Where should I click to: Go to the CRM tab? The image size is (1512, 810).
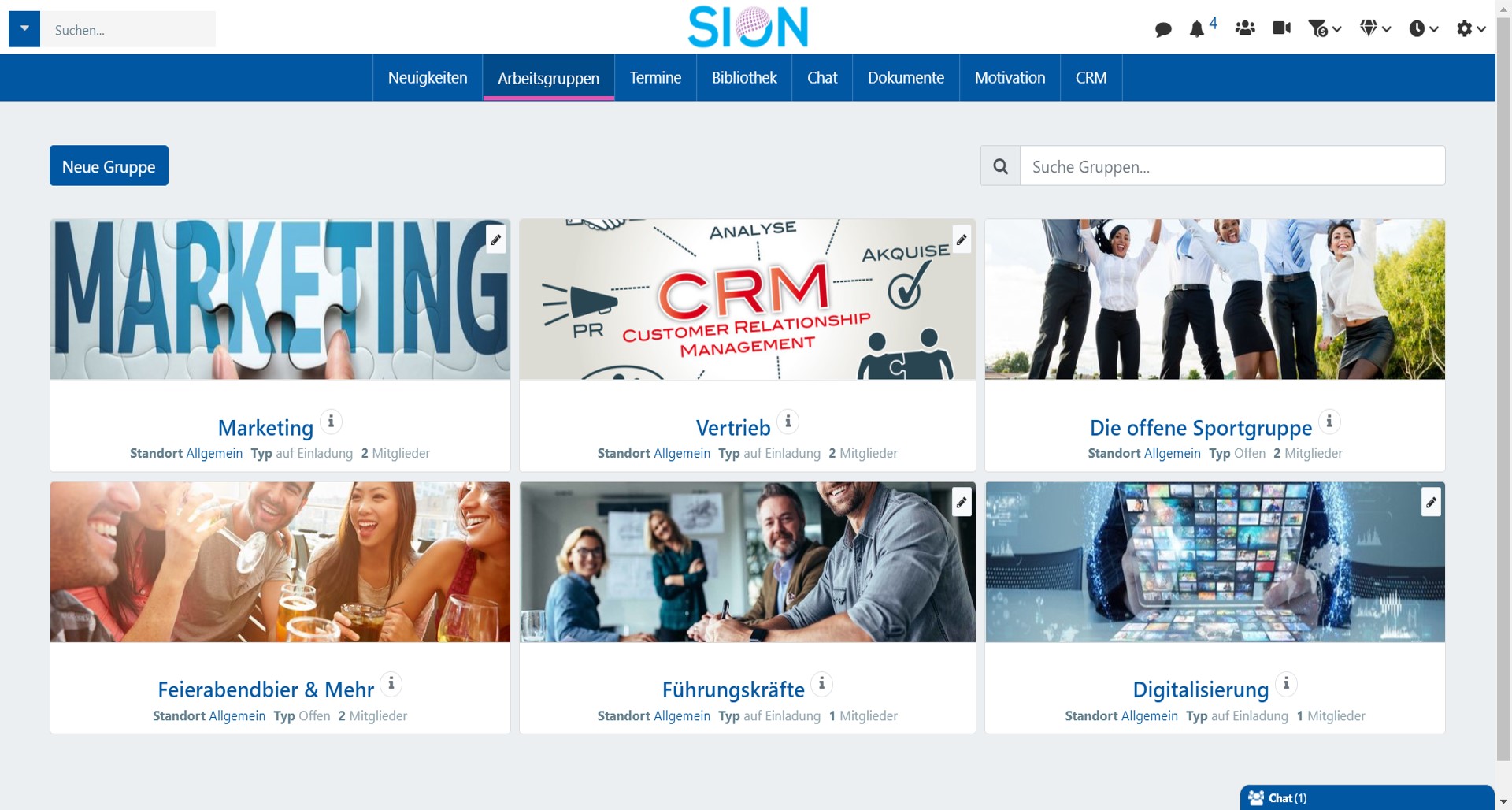click(x=1091, y=78)
